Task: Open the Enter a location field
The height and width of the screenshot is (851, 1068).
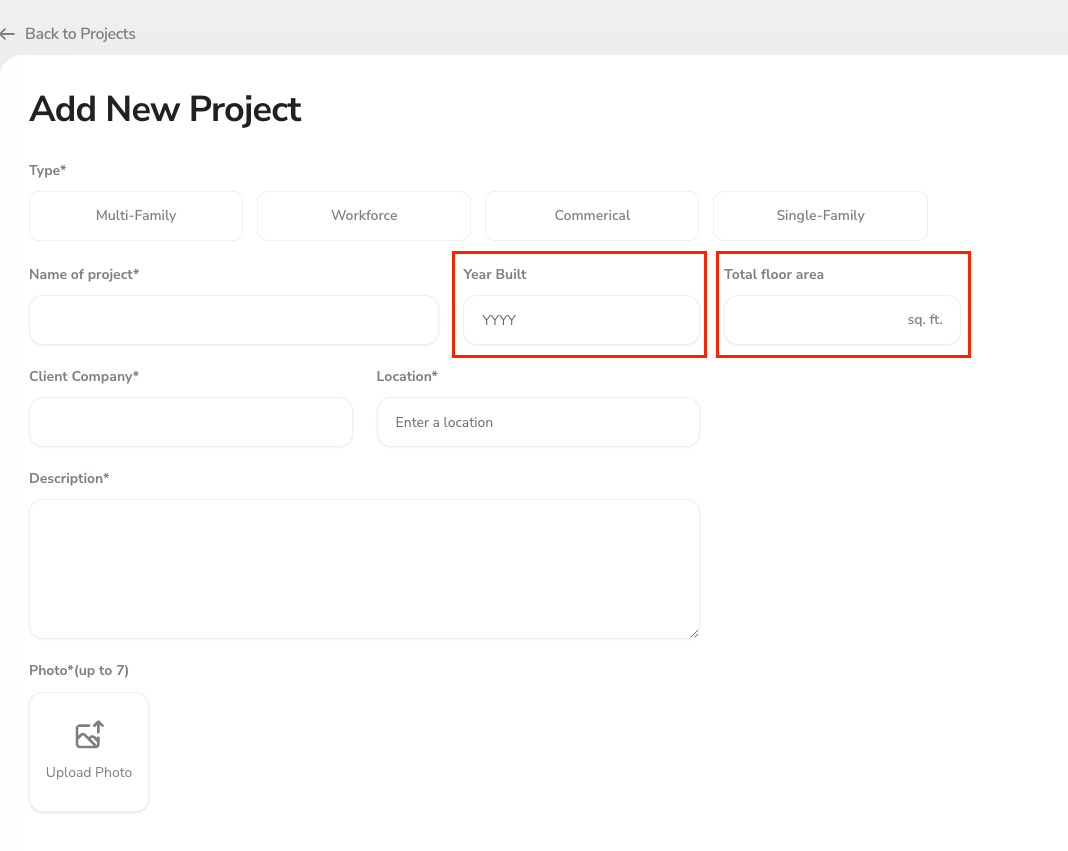Action: coord(538,422)
